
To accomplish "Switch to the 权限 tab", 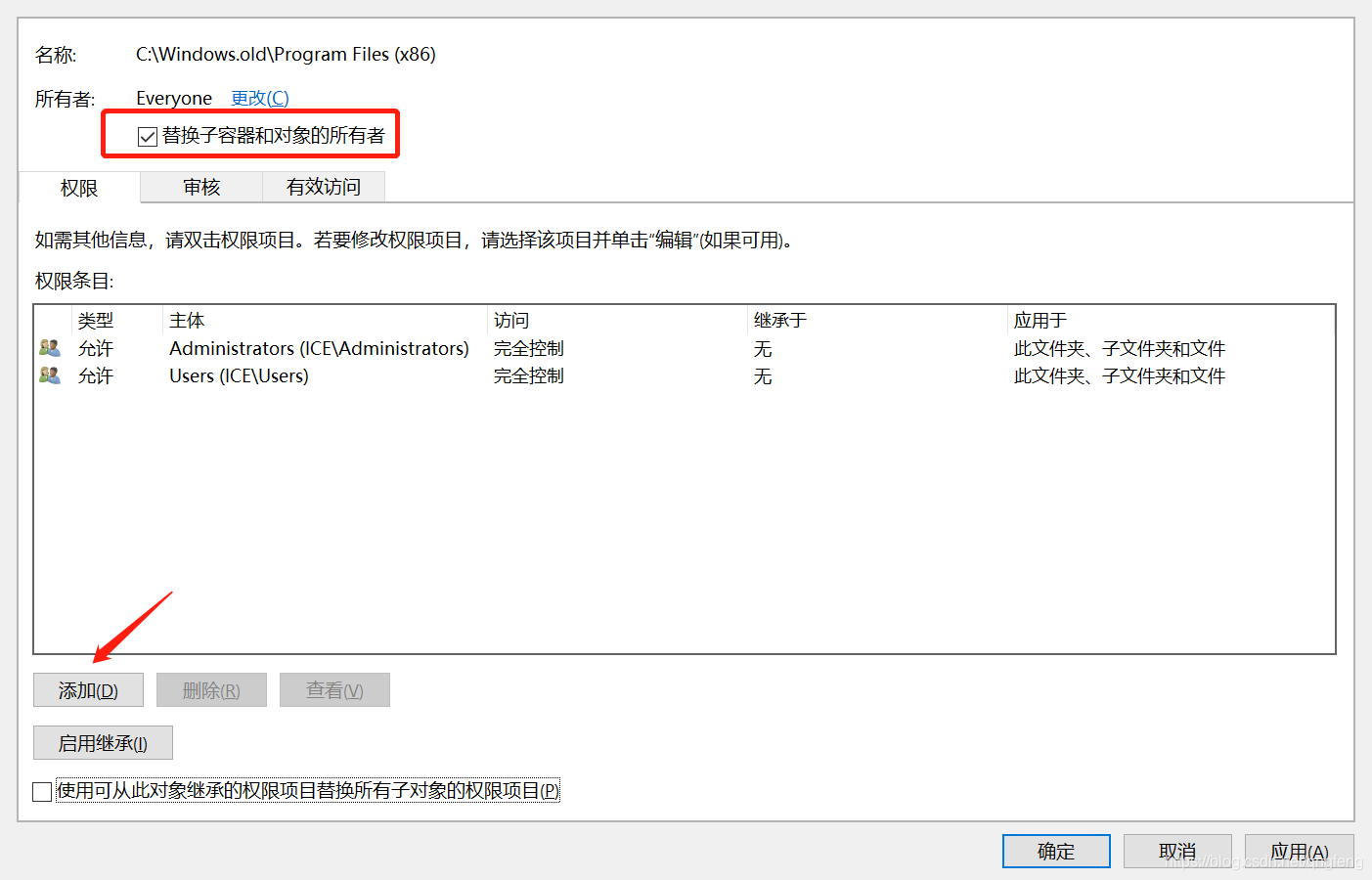I will [79, 188].
